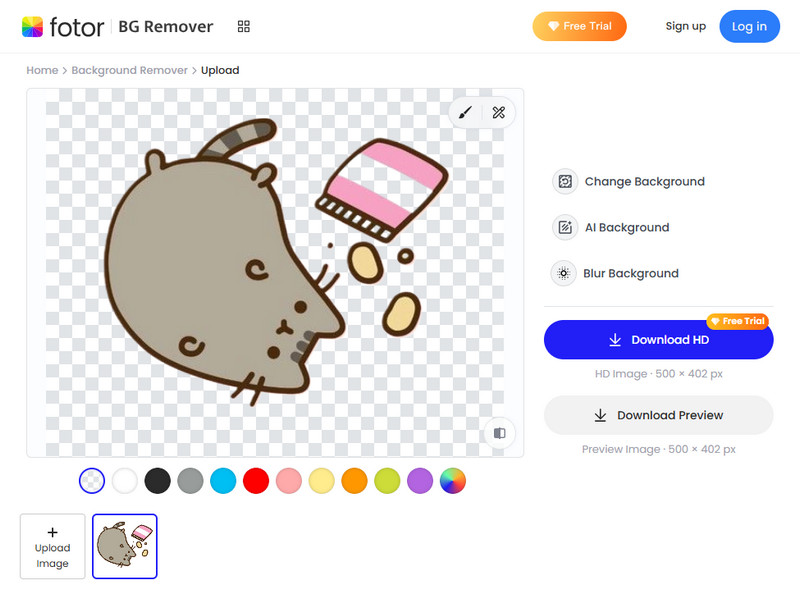
Task: Select the sky blue background swatch
Action: tap(223, 481)
